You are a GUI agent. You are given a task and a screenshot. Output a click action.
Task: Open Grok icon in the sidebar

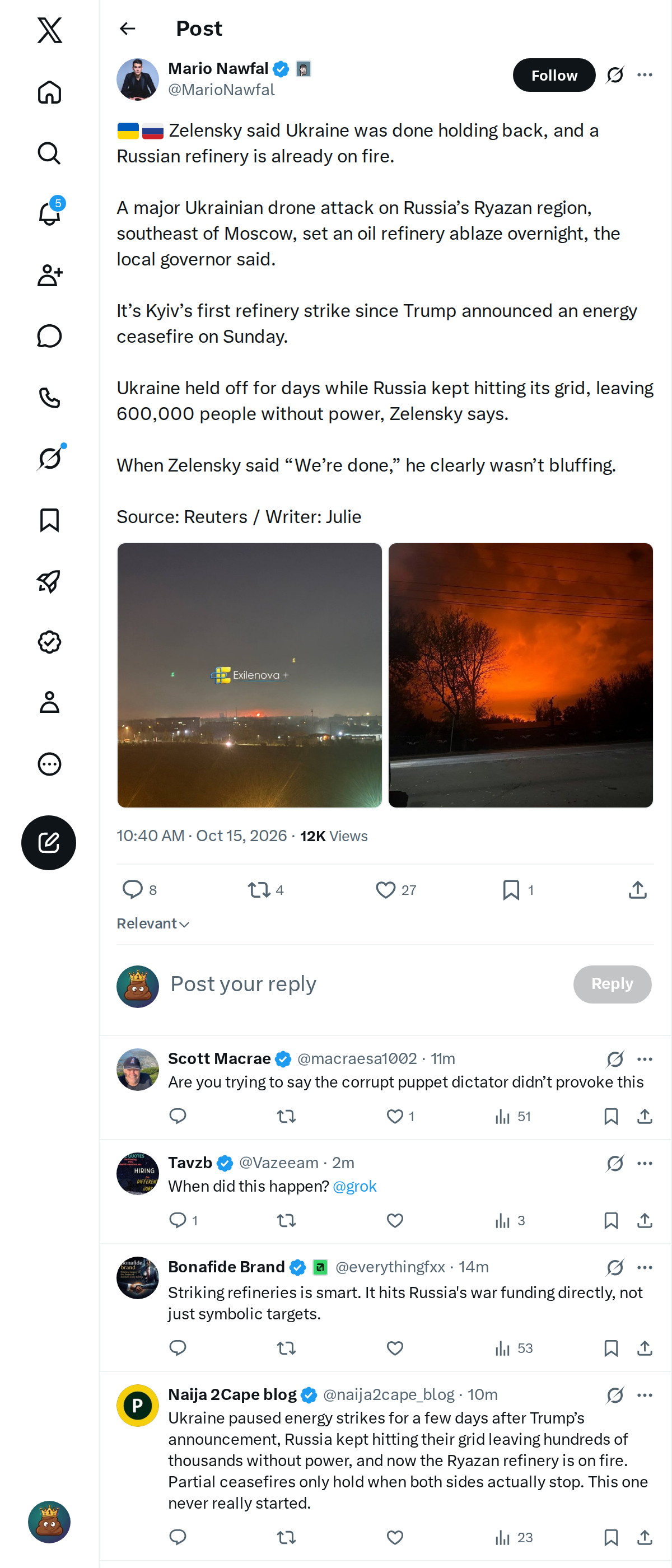tap(49, 458)
